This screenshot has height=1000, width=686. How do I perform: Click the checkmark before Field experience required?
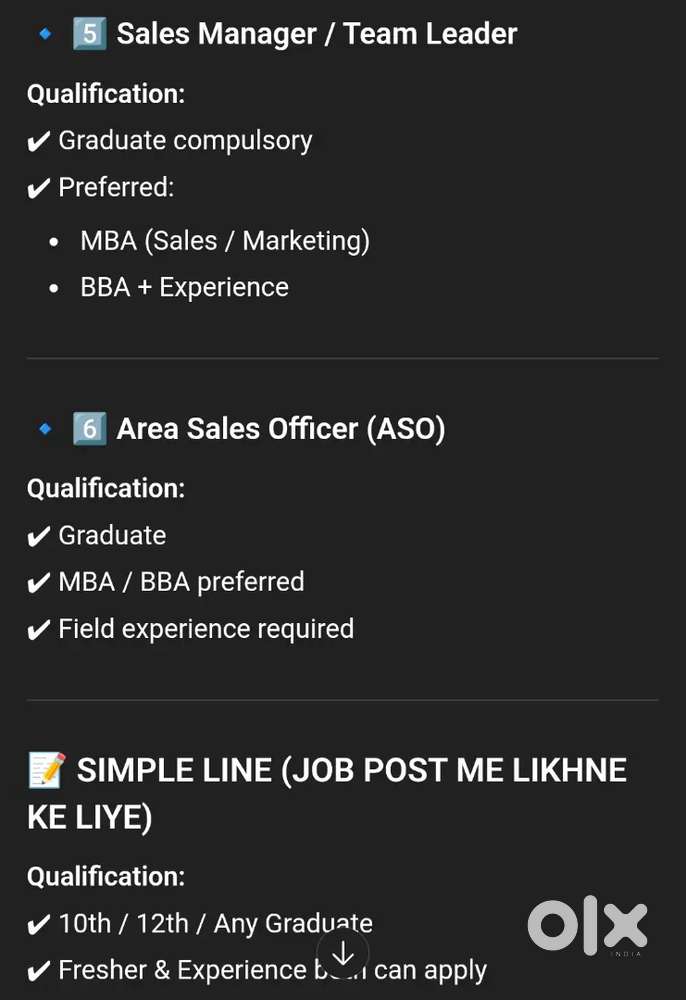[38, 630]
